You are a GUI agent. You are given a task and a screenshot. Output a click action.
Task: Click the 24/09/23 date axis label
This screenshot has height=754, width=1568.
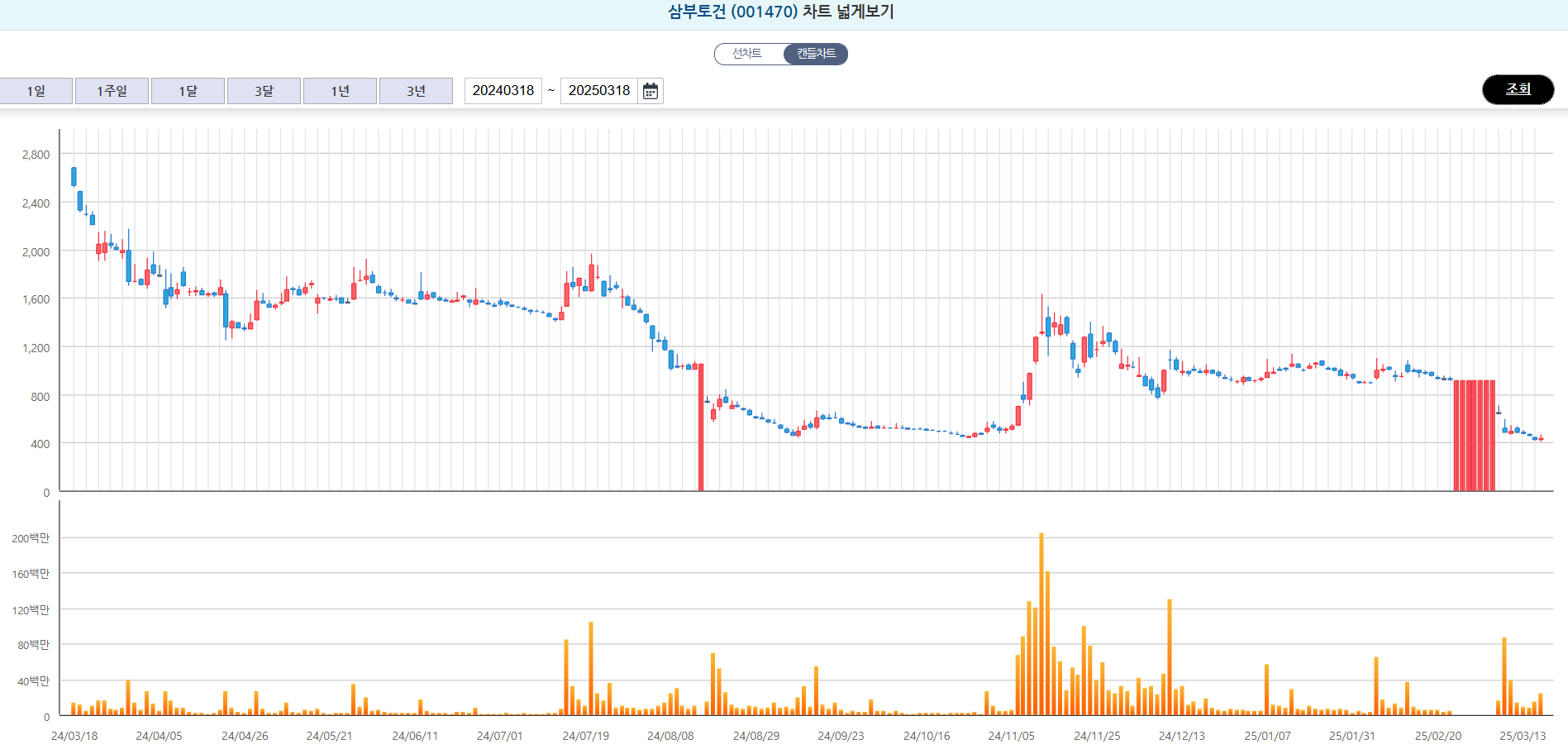coord(841,736)
